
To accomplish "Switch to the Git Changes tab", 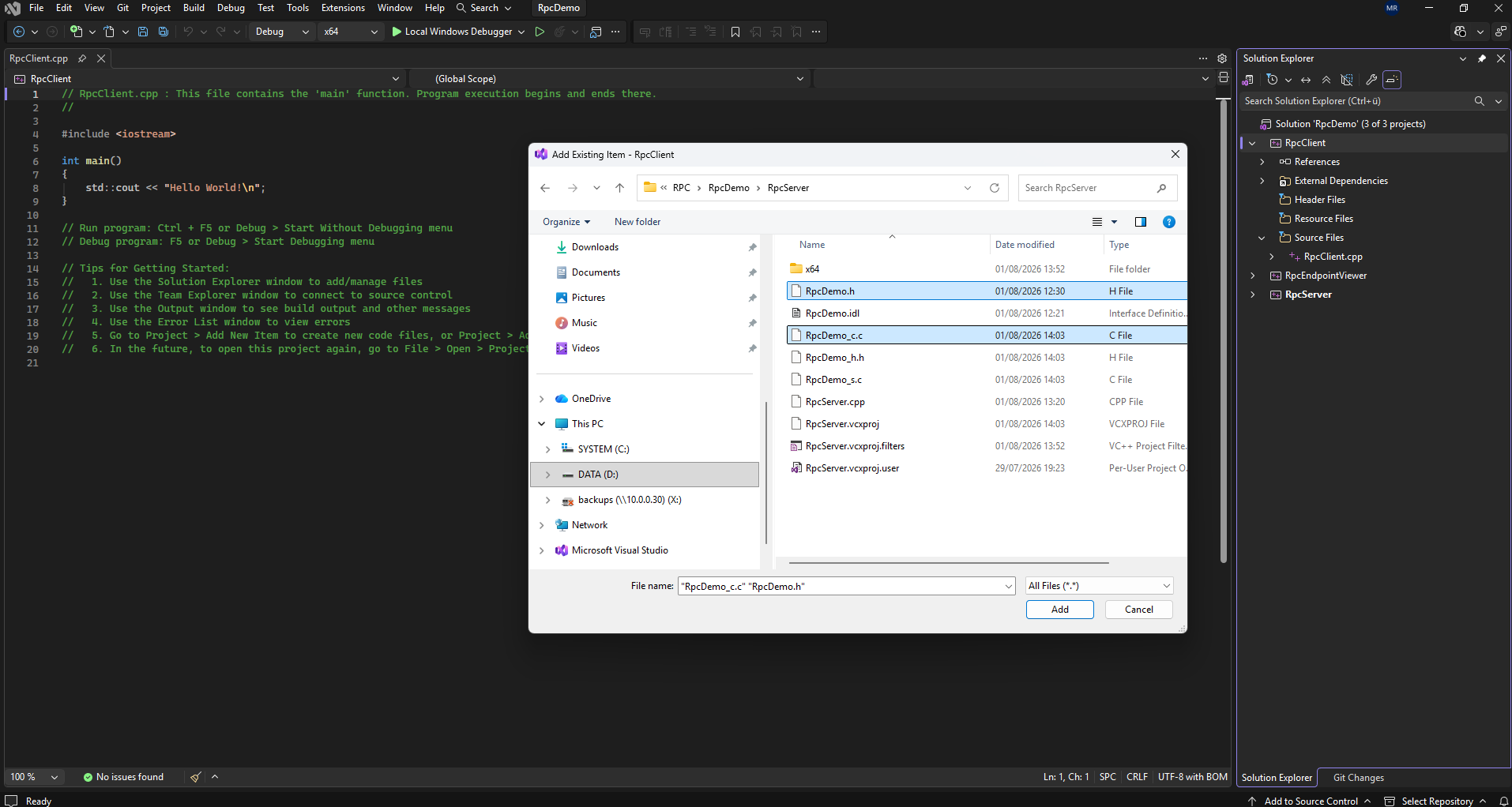I will pos(1358,778).
